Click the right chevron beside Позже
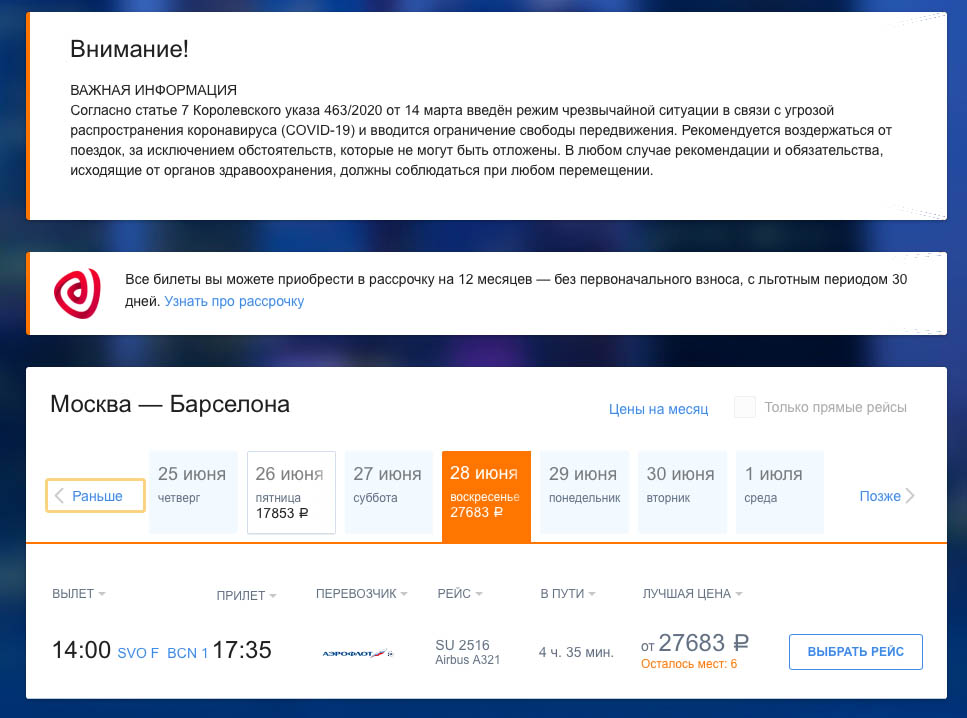The height and width of the screenshot is (718, 967). click(909, 496)
